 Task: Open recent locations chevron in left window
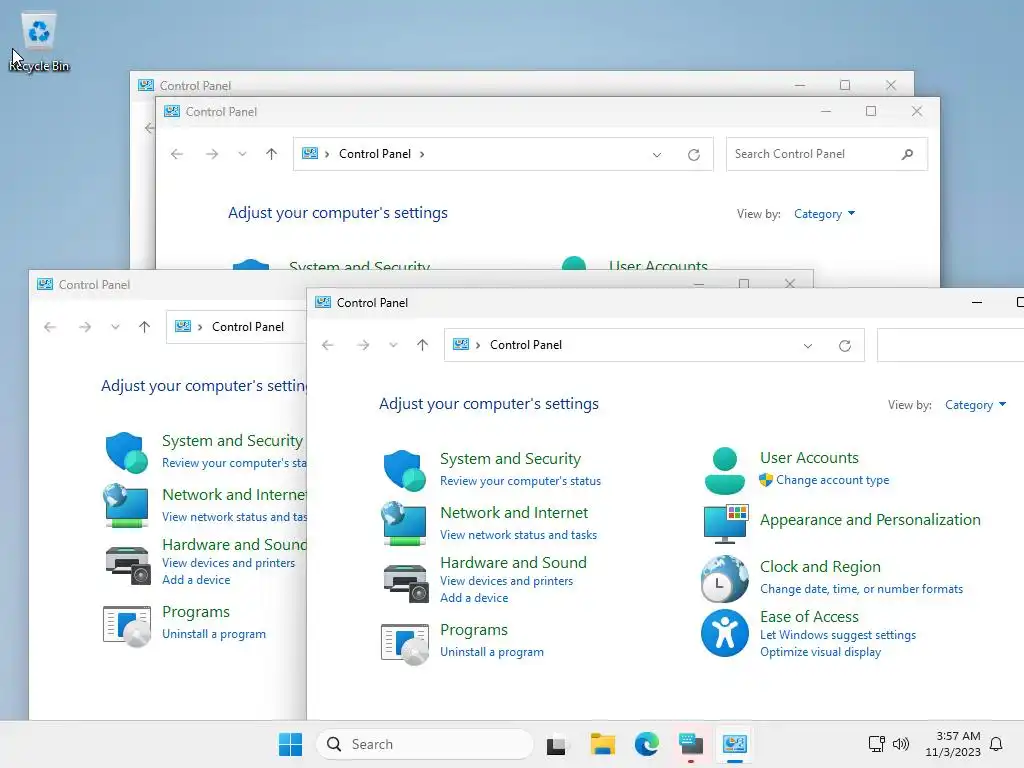click(x=115, y=327)
